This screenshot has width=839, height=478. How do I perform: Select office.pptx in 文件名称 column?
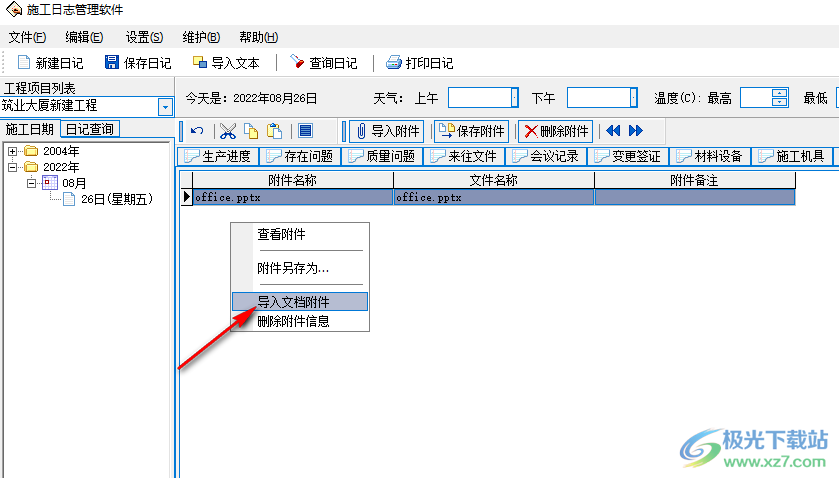pos(494,197)
